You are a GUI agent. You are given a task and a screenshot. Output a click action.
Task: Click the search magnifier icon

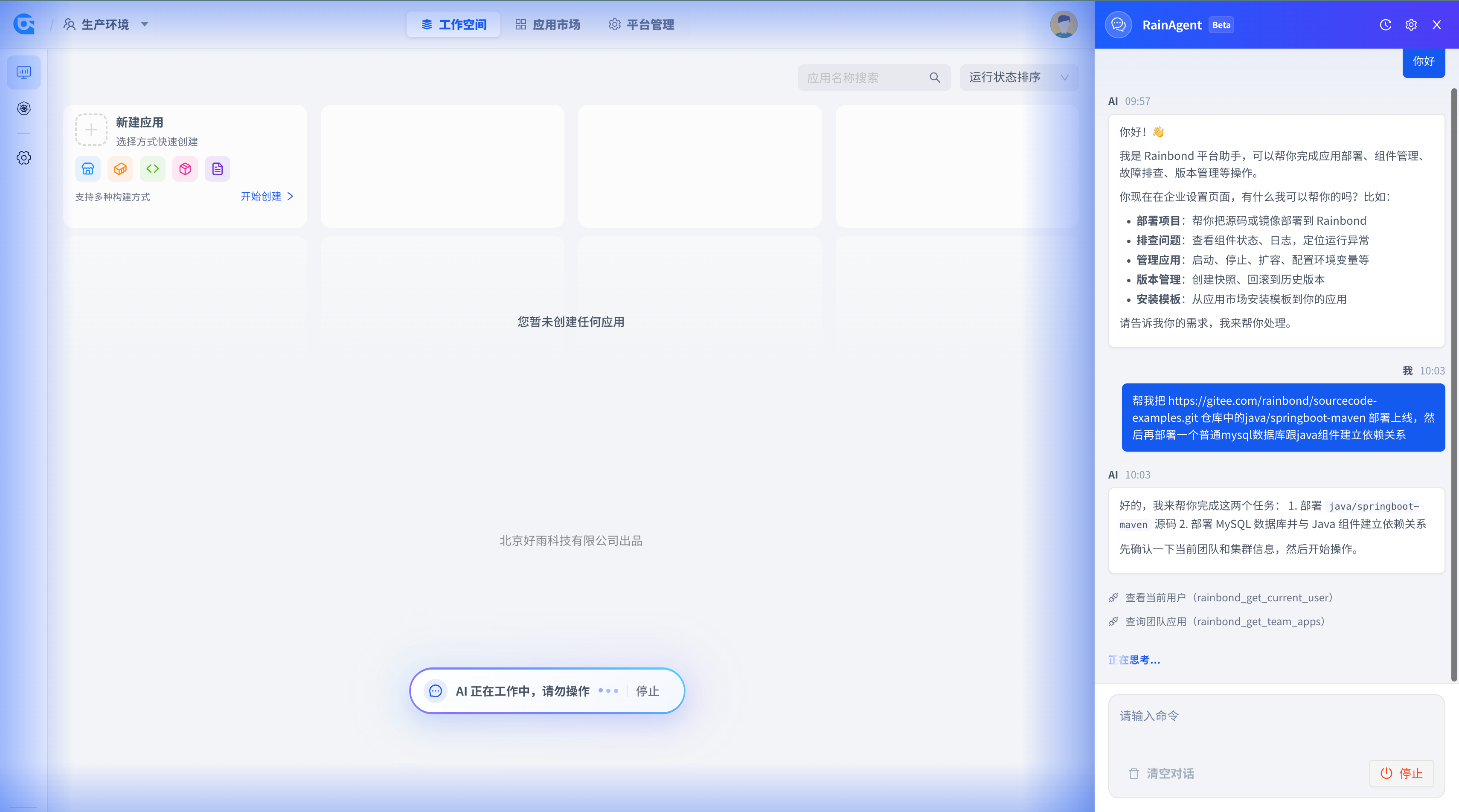coord(935,78)
